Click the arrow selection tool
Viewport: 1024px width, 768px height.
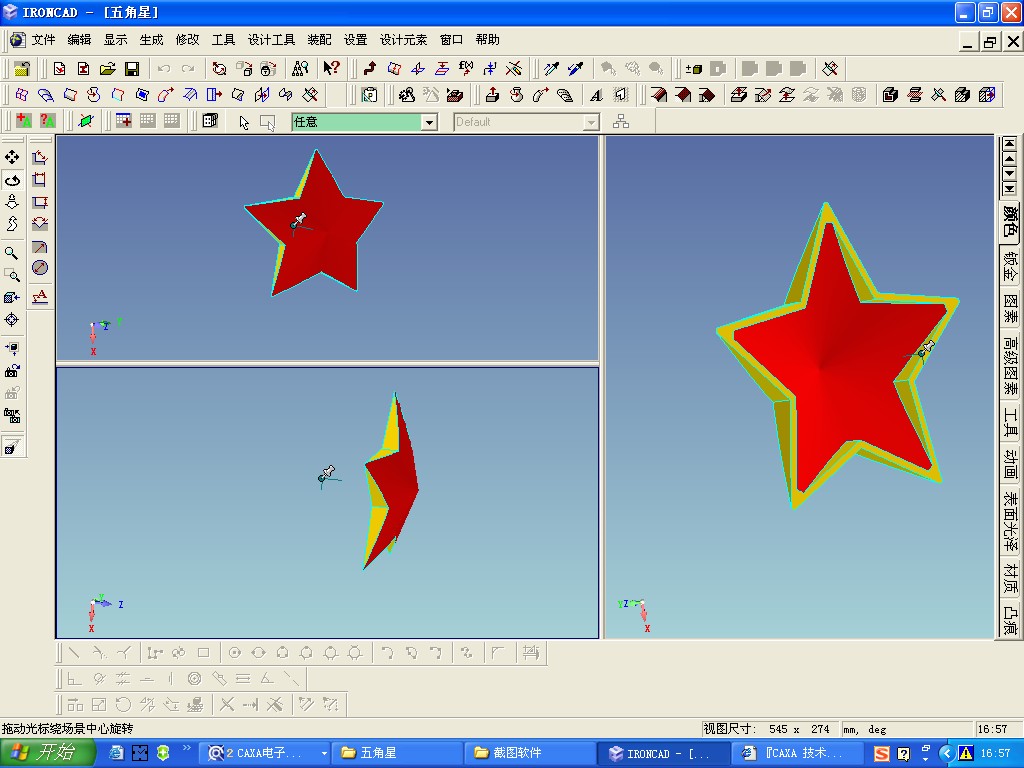point(244,122)
